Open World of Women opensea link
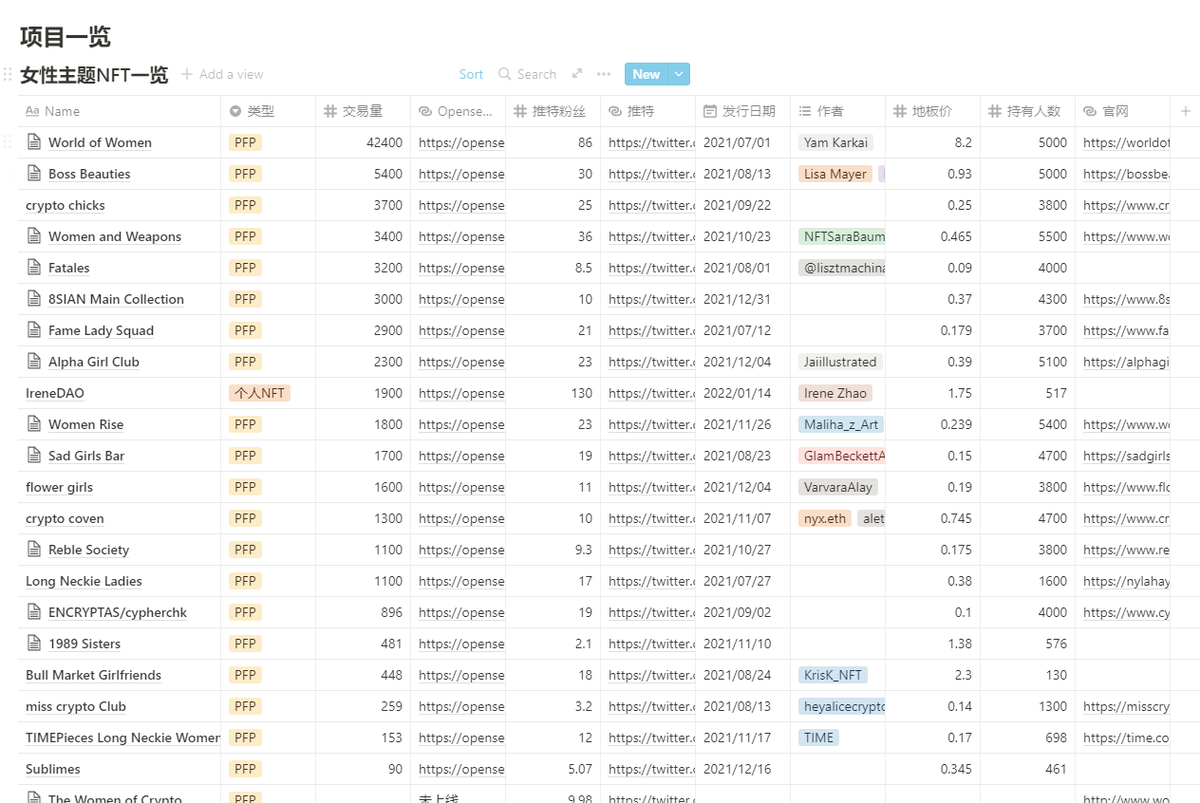Image resolution: width=1200 pixels, height=803 pixels. point(461,142)
